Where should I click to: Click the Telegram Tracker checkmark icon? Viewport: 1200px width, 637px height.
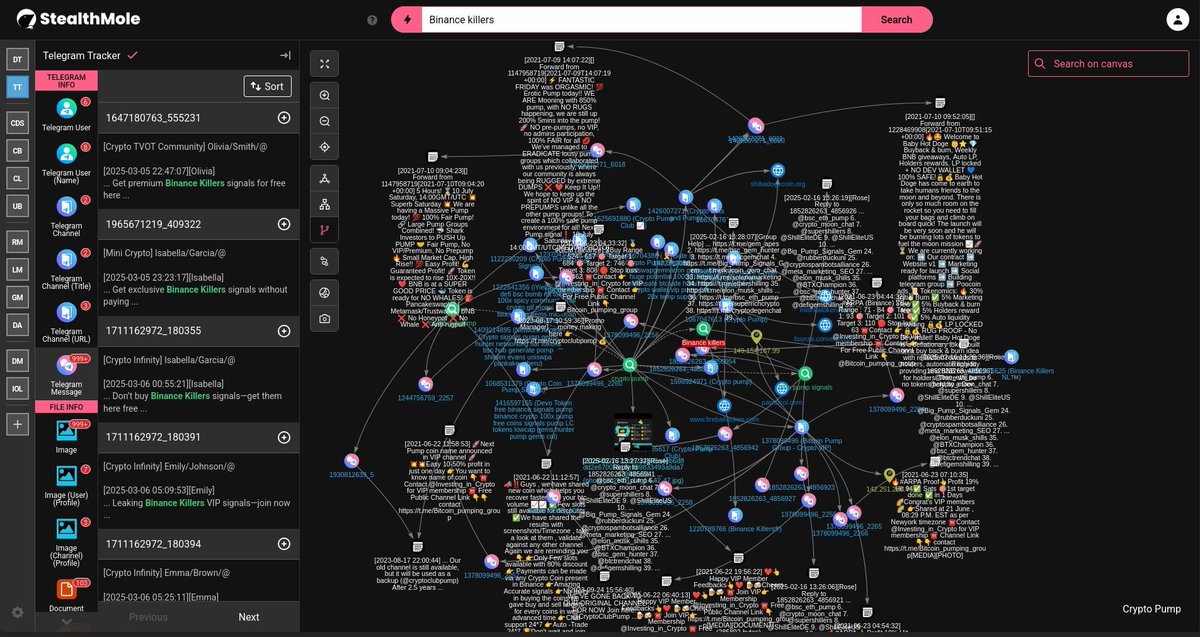tap(133, 55)
